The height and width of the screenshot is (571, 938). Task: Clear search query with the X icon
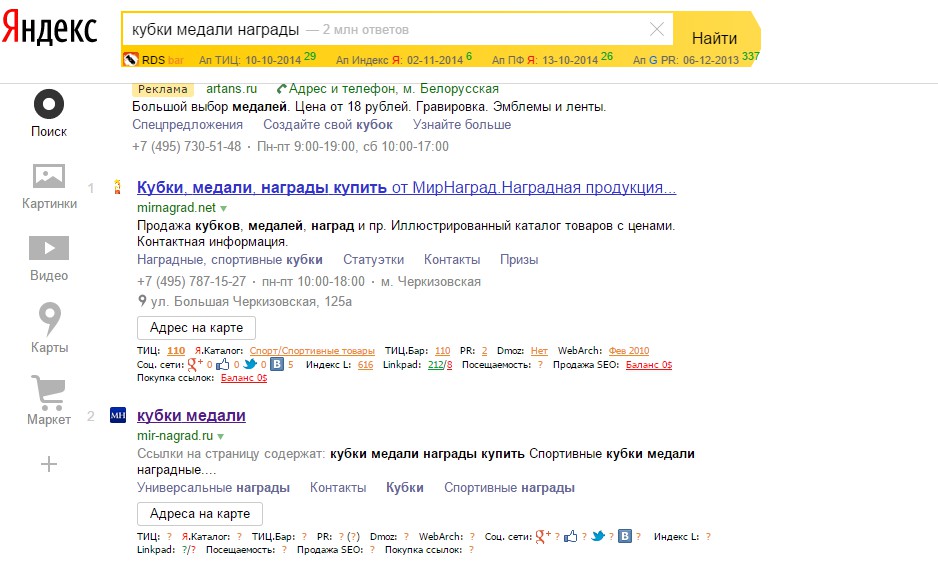tap(657, 29)
